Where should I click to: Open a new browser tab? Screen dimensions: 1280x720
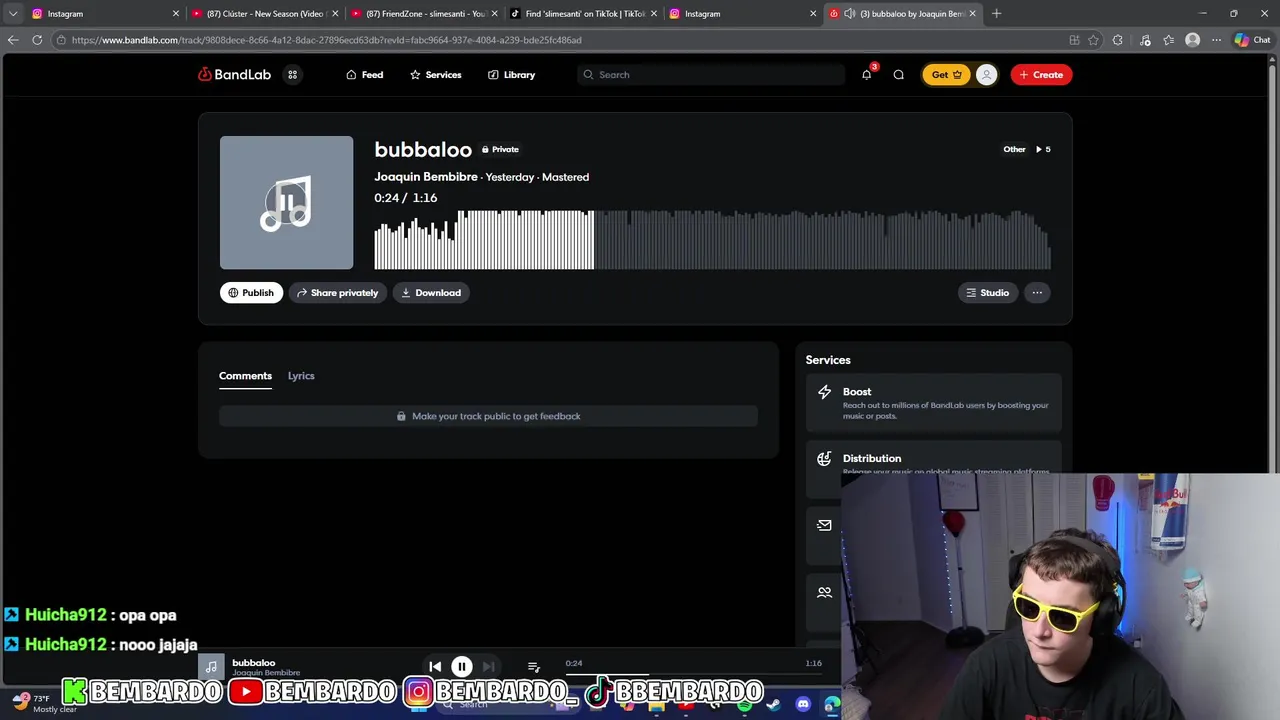pos(996,14)
